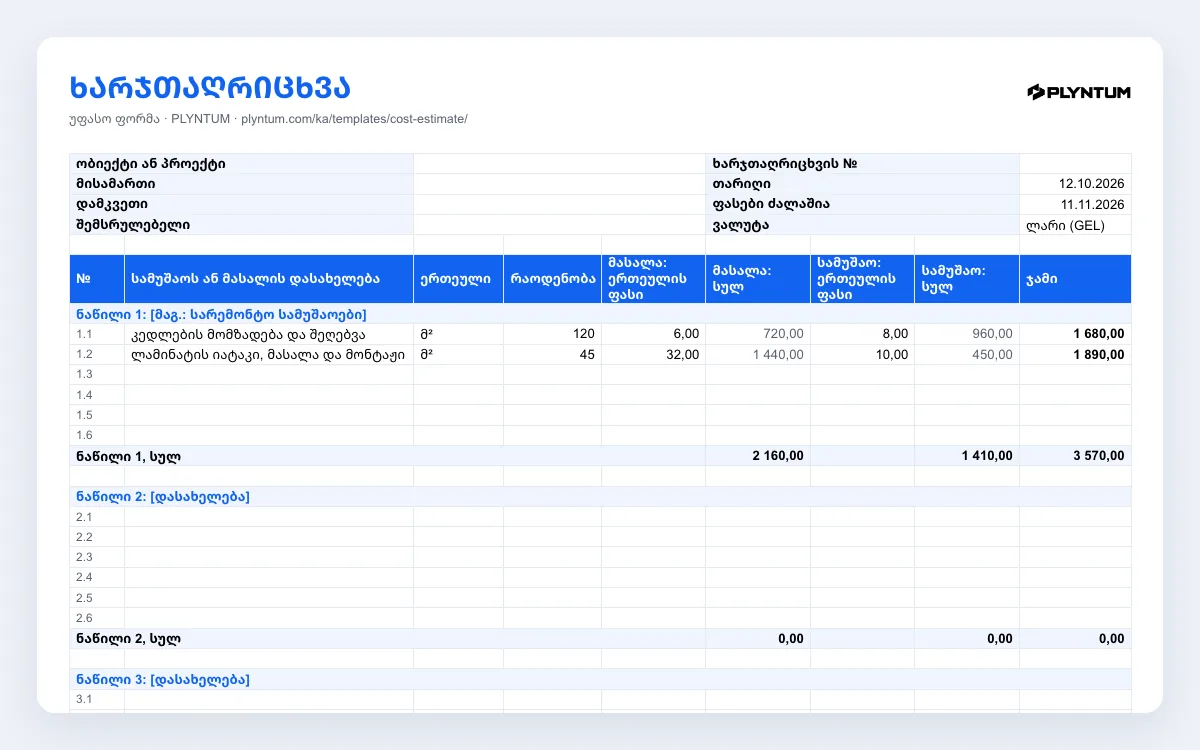Screen dimensions: 1200x750
Task: Click the empty name cell in row 1.3
Action: pos(269,374)
